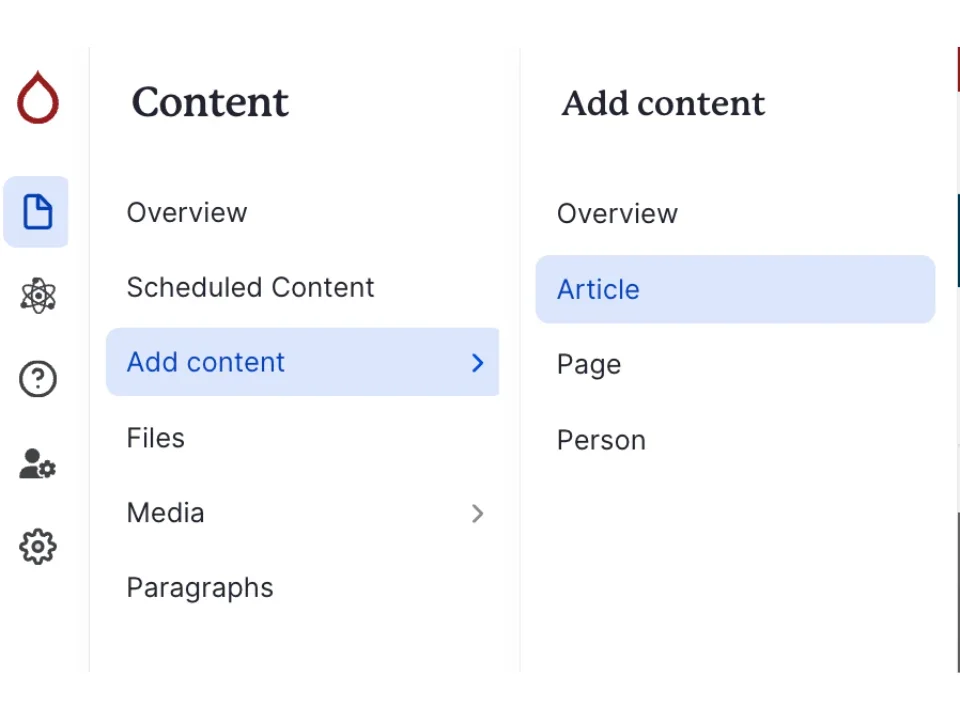Click the Help question mark icon
Screen dimensions: 960x720
pyautogui.click(x=37, y=378)
